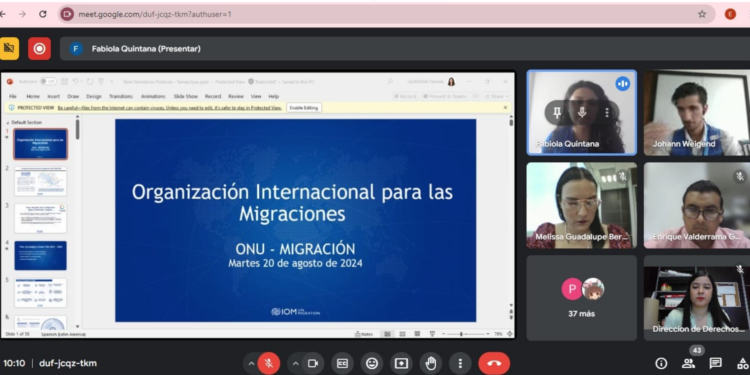Open the '37 más' participants tile
This screenshot has height=375, width=750.
[582, 298]
